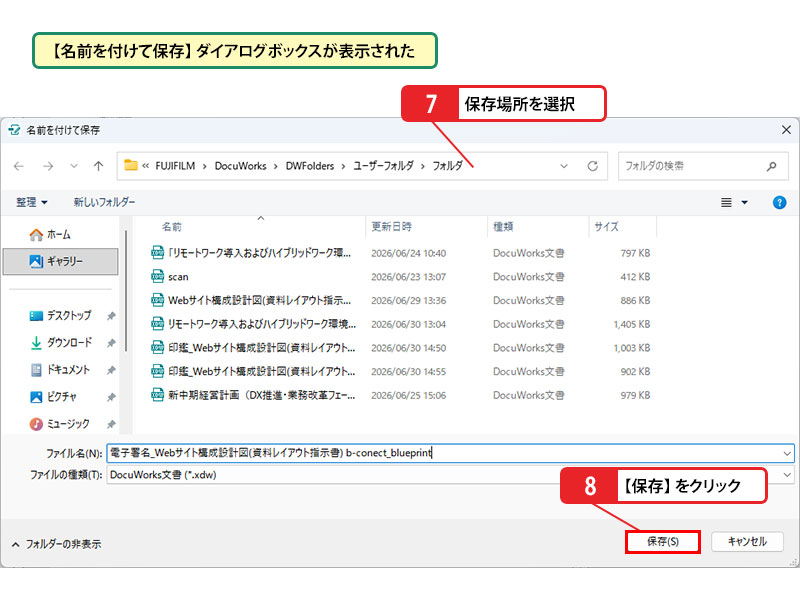800x600 pixels.
Task: Select Webサイト構成設計図 file dated 06/29
Action: 259,301
